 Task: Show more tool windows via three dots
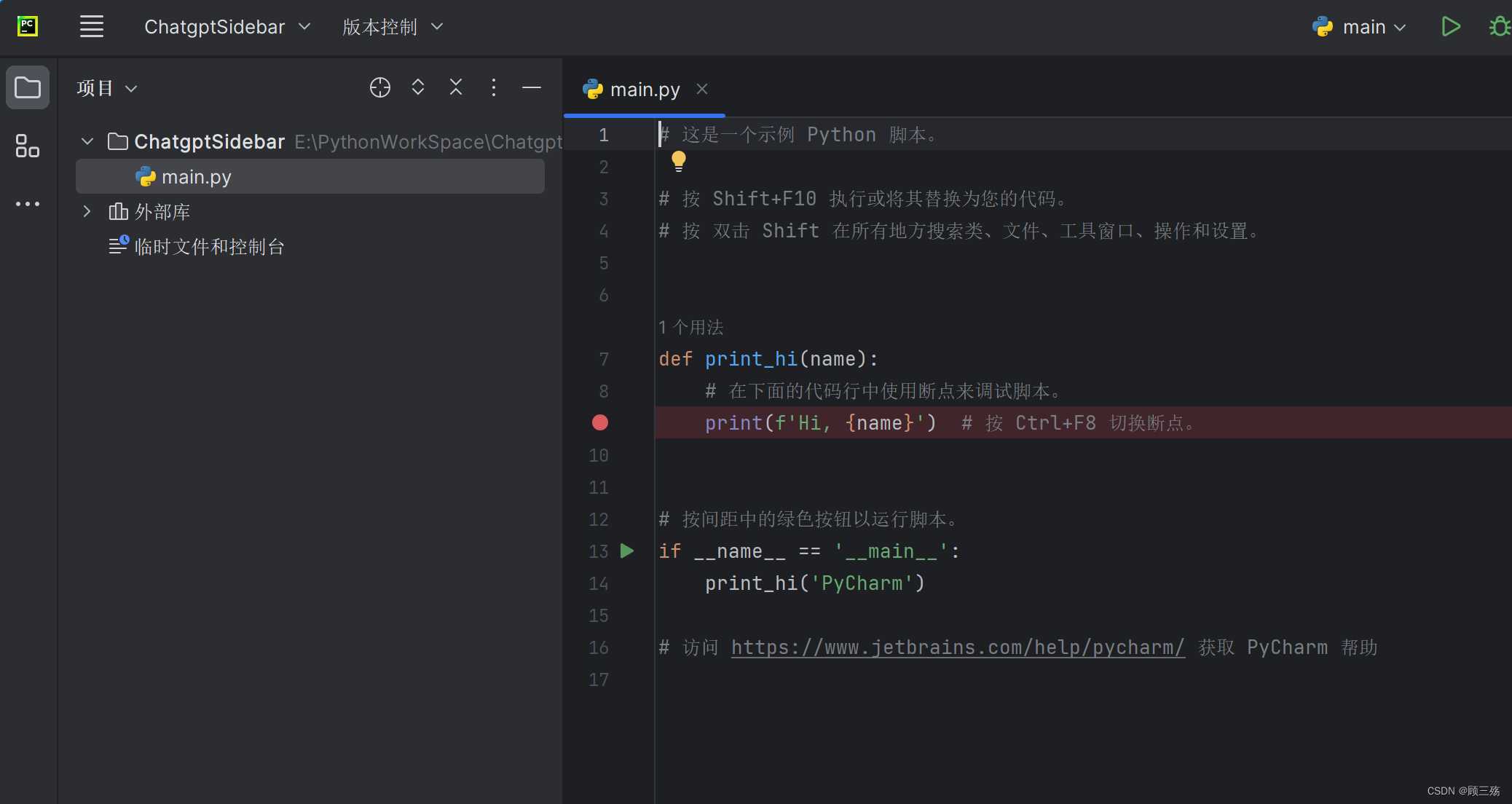click(28, 204)
